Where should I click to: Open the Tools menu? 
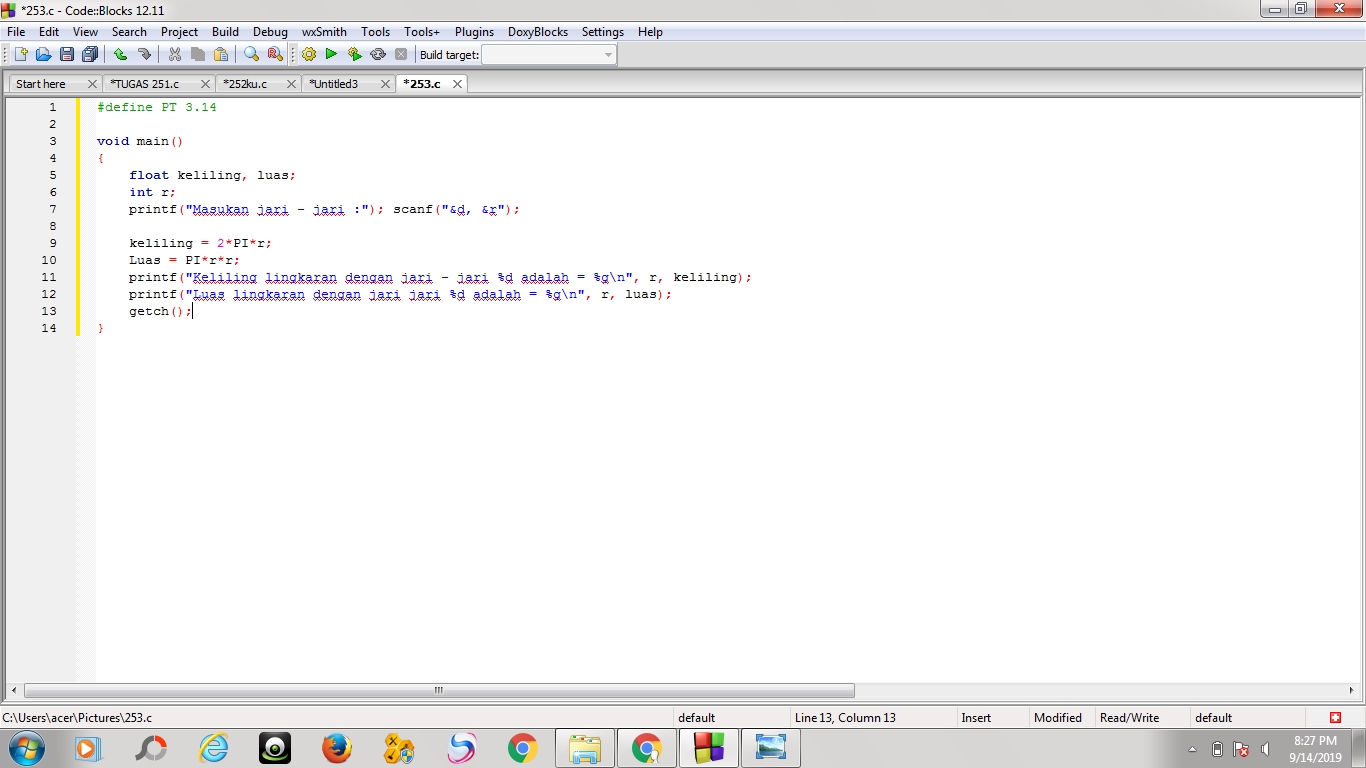coord(376,32)
